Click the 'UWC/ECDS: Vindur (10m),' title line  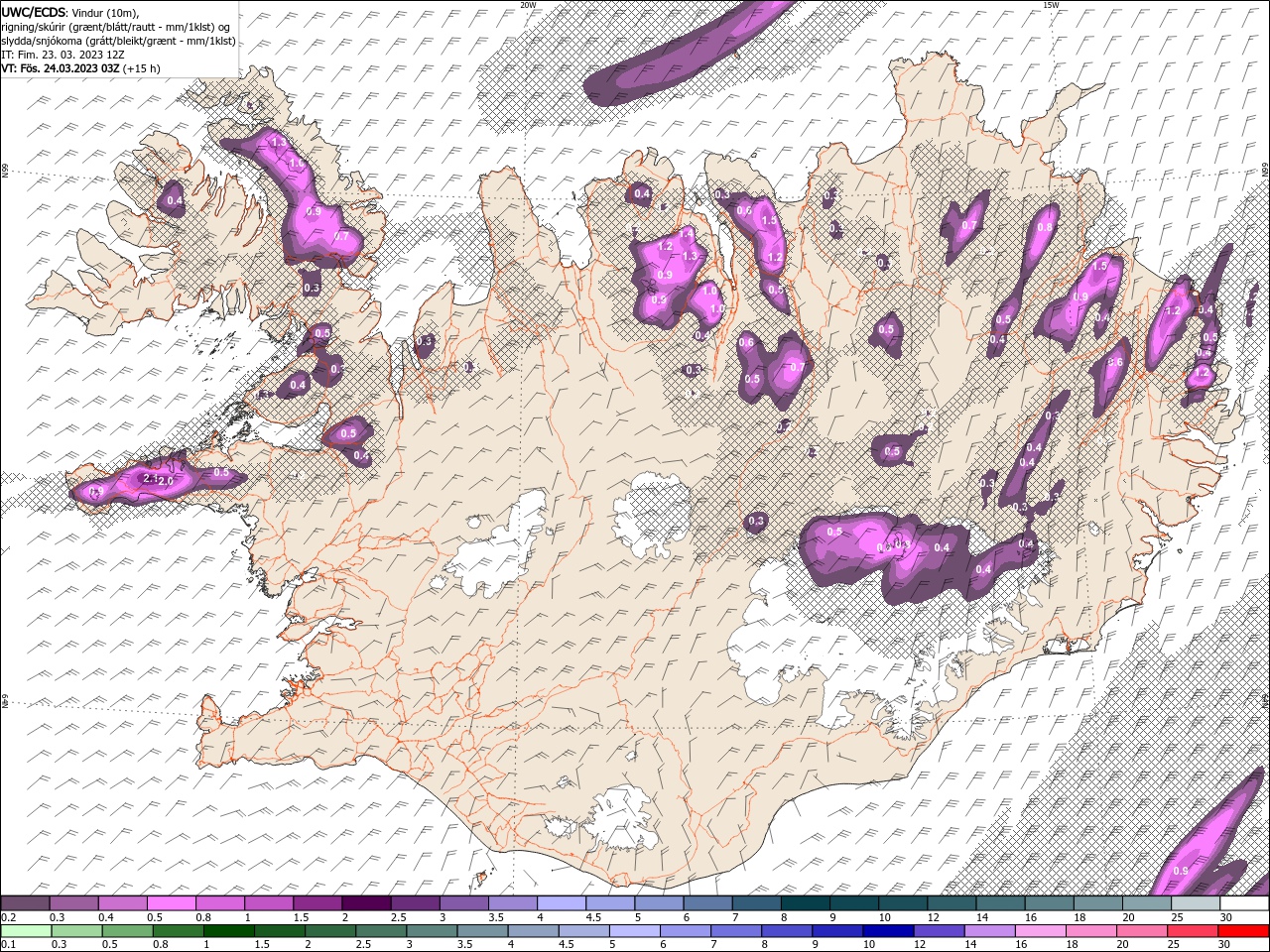click(x=70, y=12)
